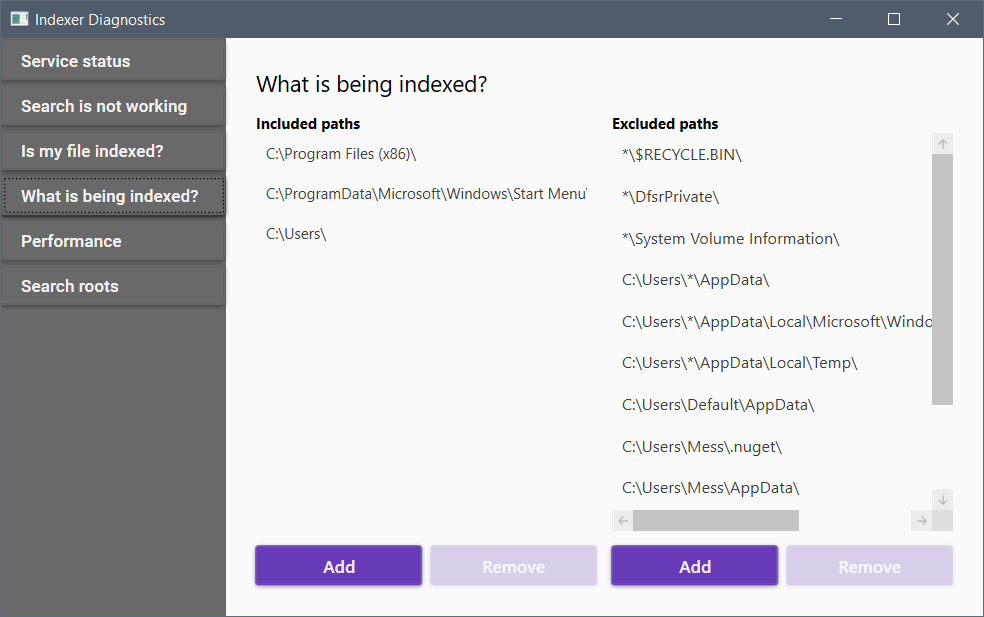Go to Is my file indexed? page

(113, 151)
